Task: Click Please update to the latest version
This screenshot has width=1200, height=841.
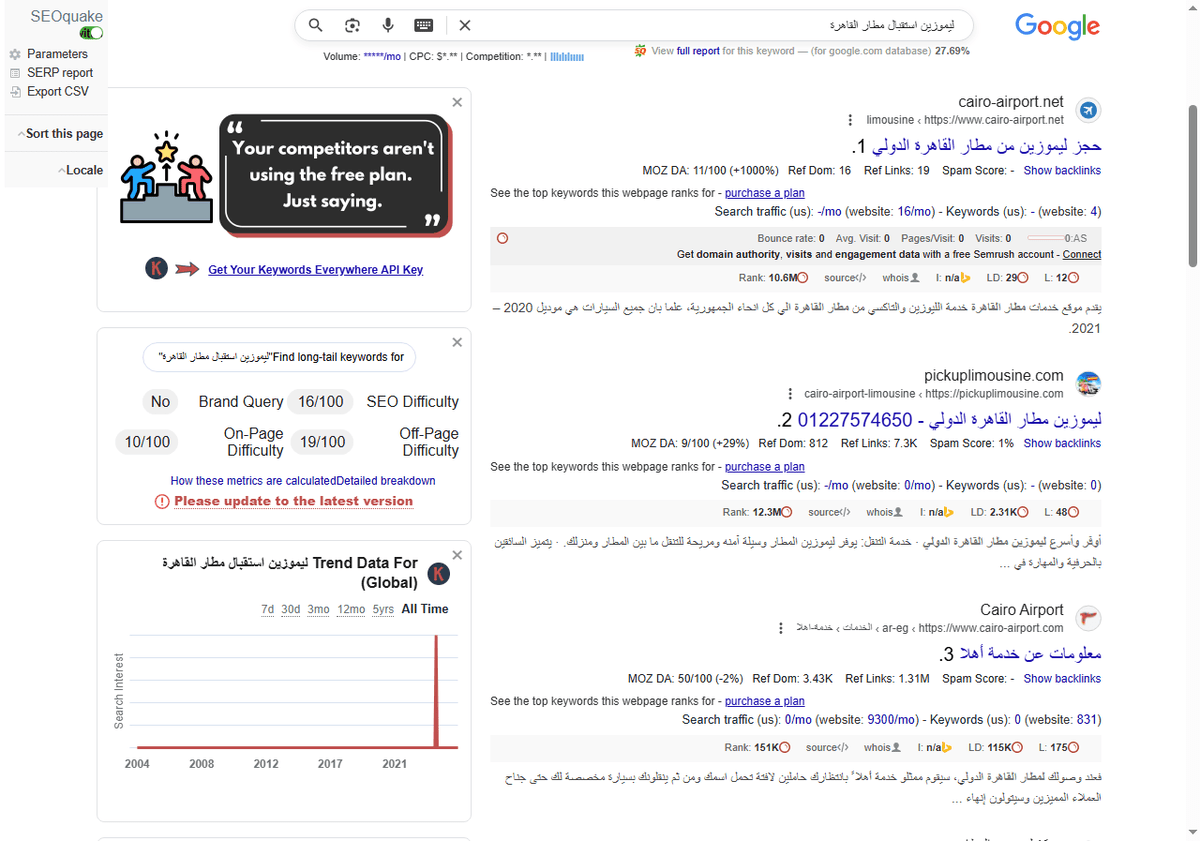Action: [293, 501]
